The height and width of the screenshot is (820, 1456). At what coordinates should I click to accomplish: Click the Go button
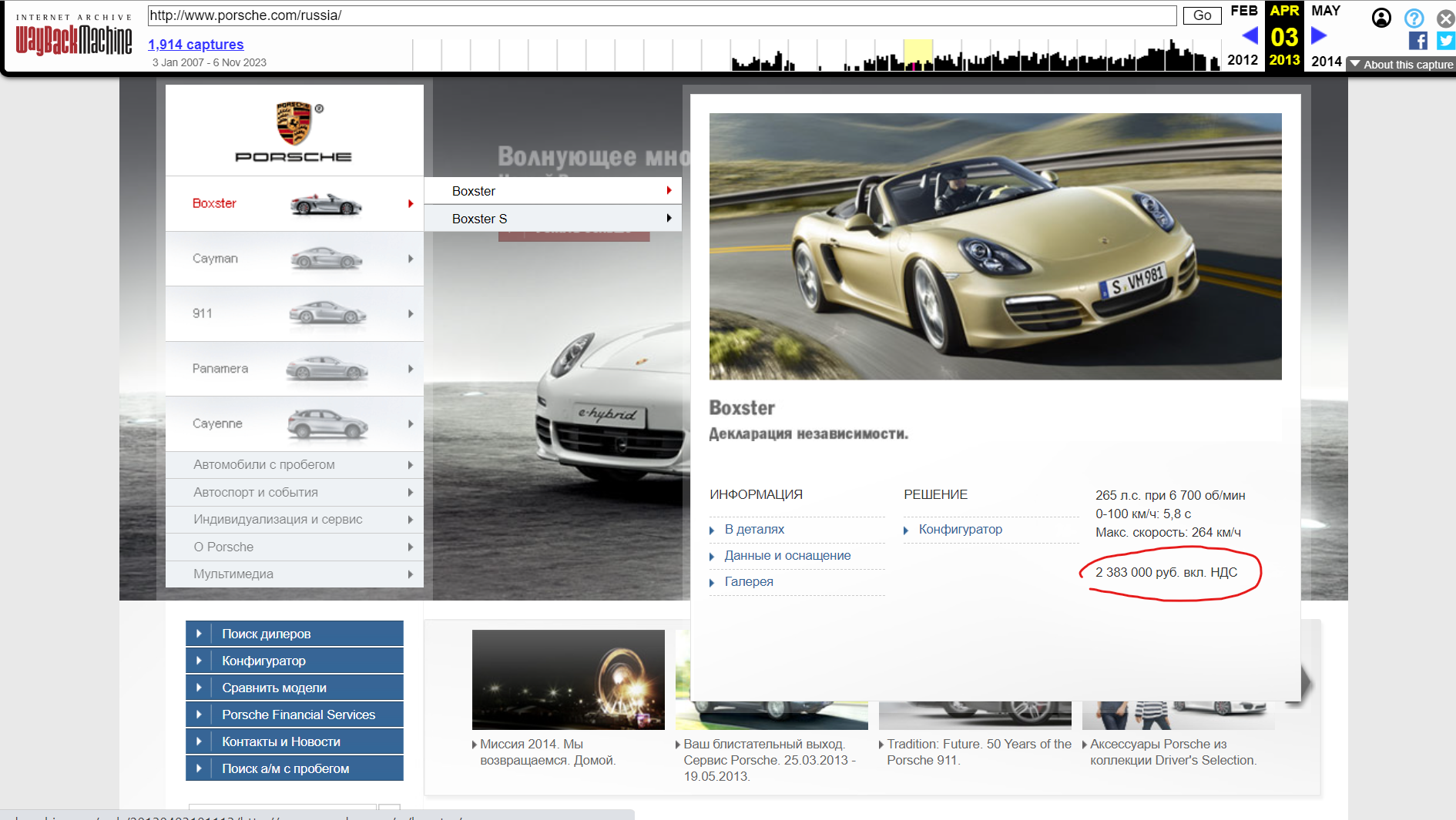[1202, 15]
